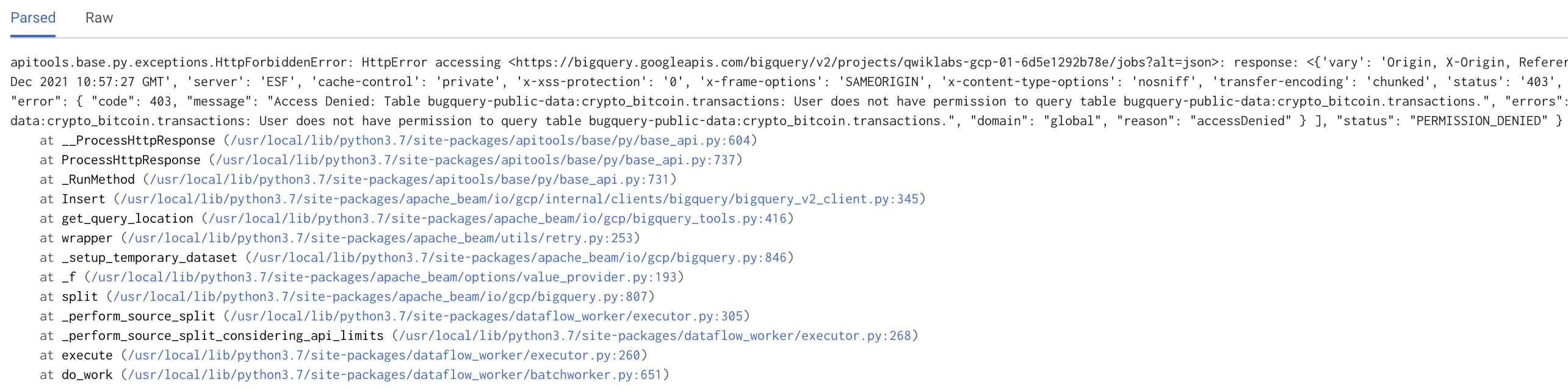Open executor.py:268 api_limits link

655,336
